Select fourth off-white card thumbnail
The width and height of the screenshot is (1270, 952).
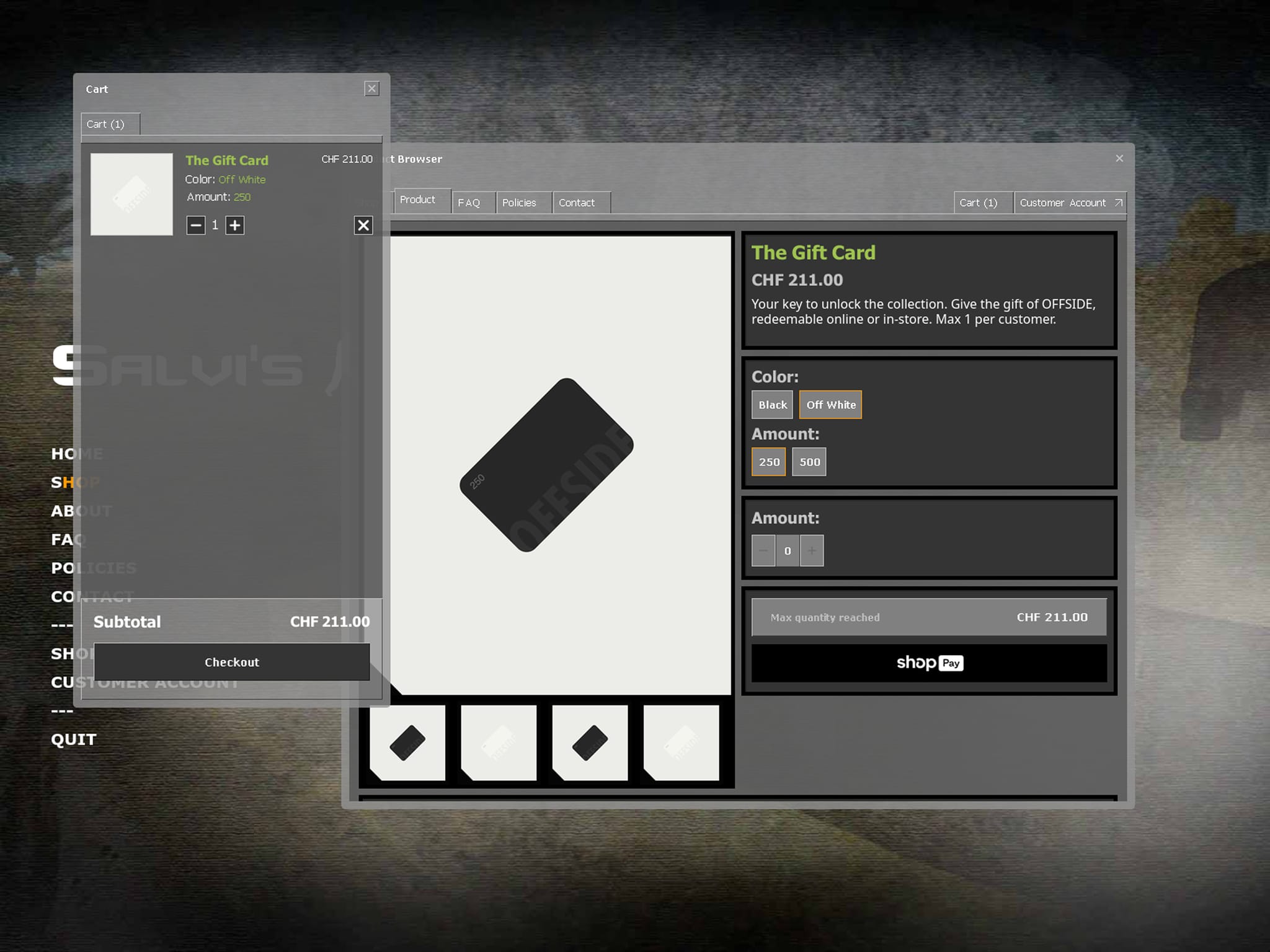(682, 743)
